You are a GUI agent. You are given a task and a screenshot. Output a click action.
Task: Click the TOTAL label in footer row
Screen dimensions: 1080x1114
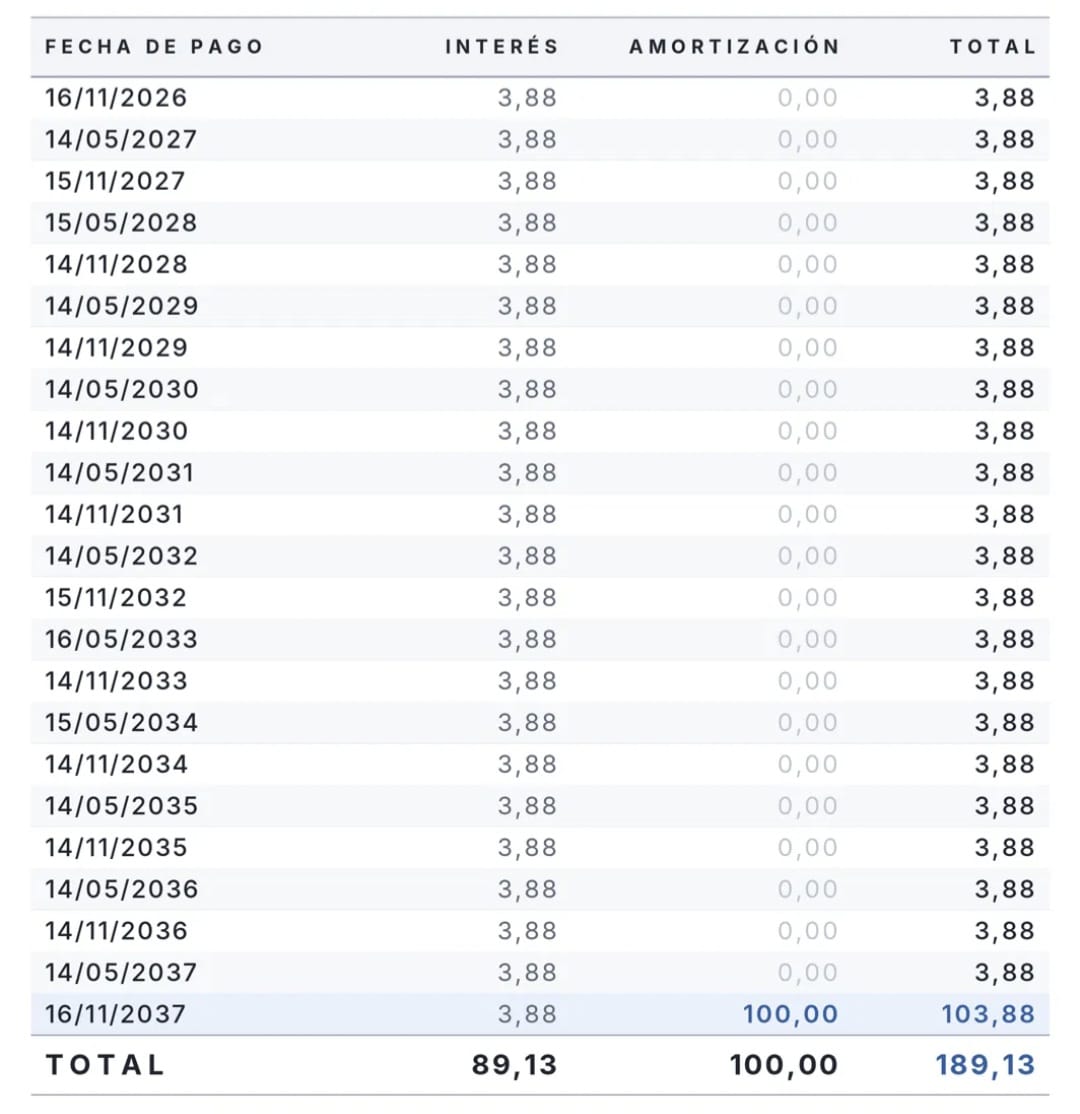pyautogui.click(x=105, y=1065)
